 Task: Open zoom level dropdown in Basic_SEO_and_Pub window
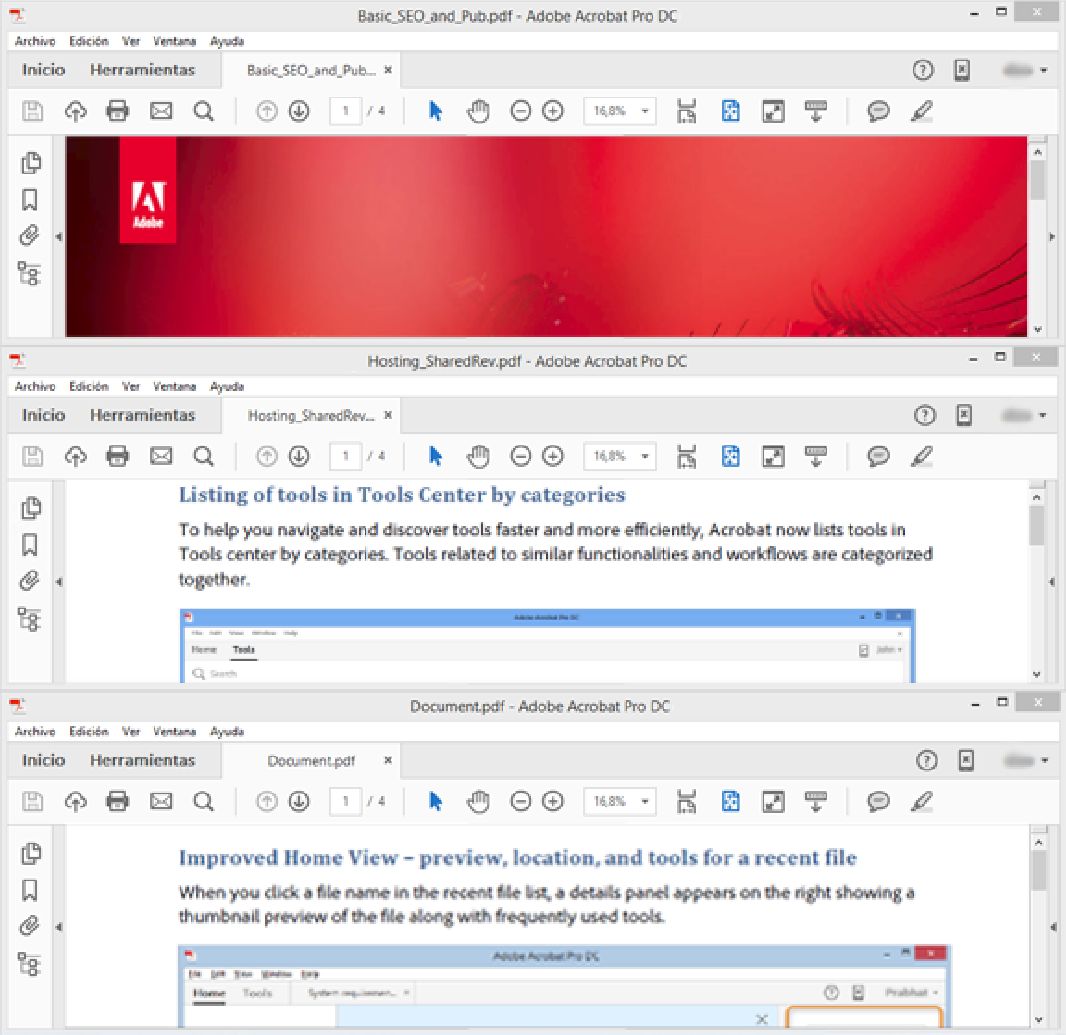[644, 111]
